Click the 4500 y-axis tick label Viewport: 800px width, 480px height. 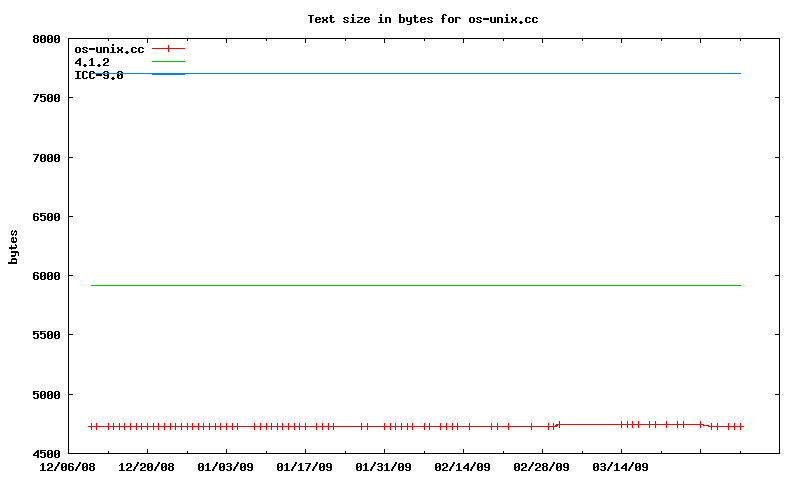[46, 454]
